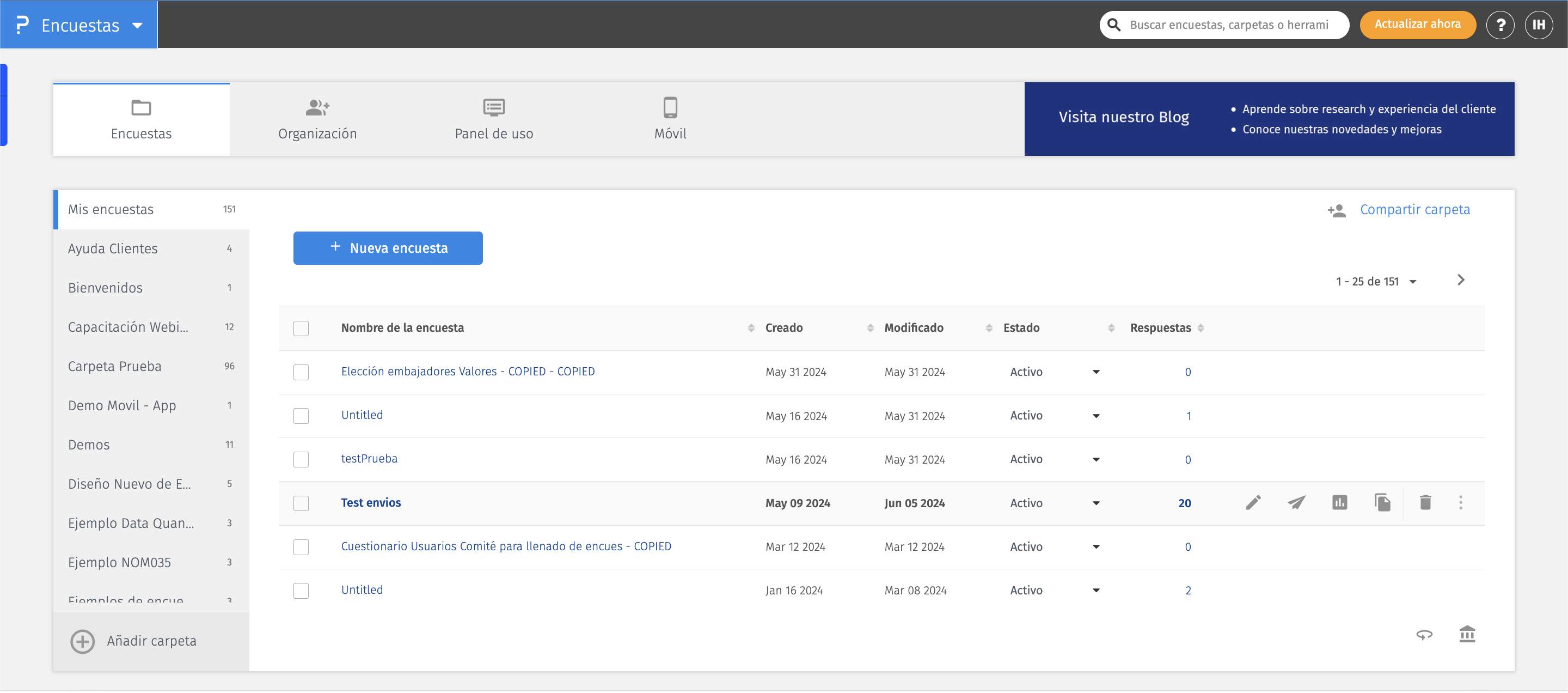Click the Nueva encuesta button
Viewport: 1568px width, 693px height.
coord(388,248)
